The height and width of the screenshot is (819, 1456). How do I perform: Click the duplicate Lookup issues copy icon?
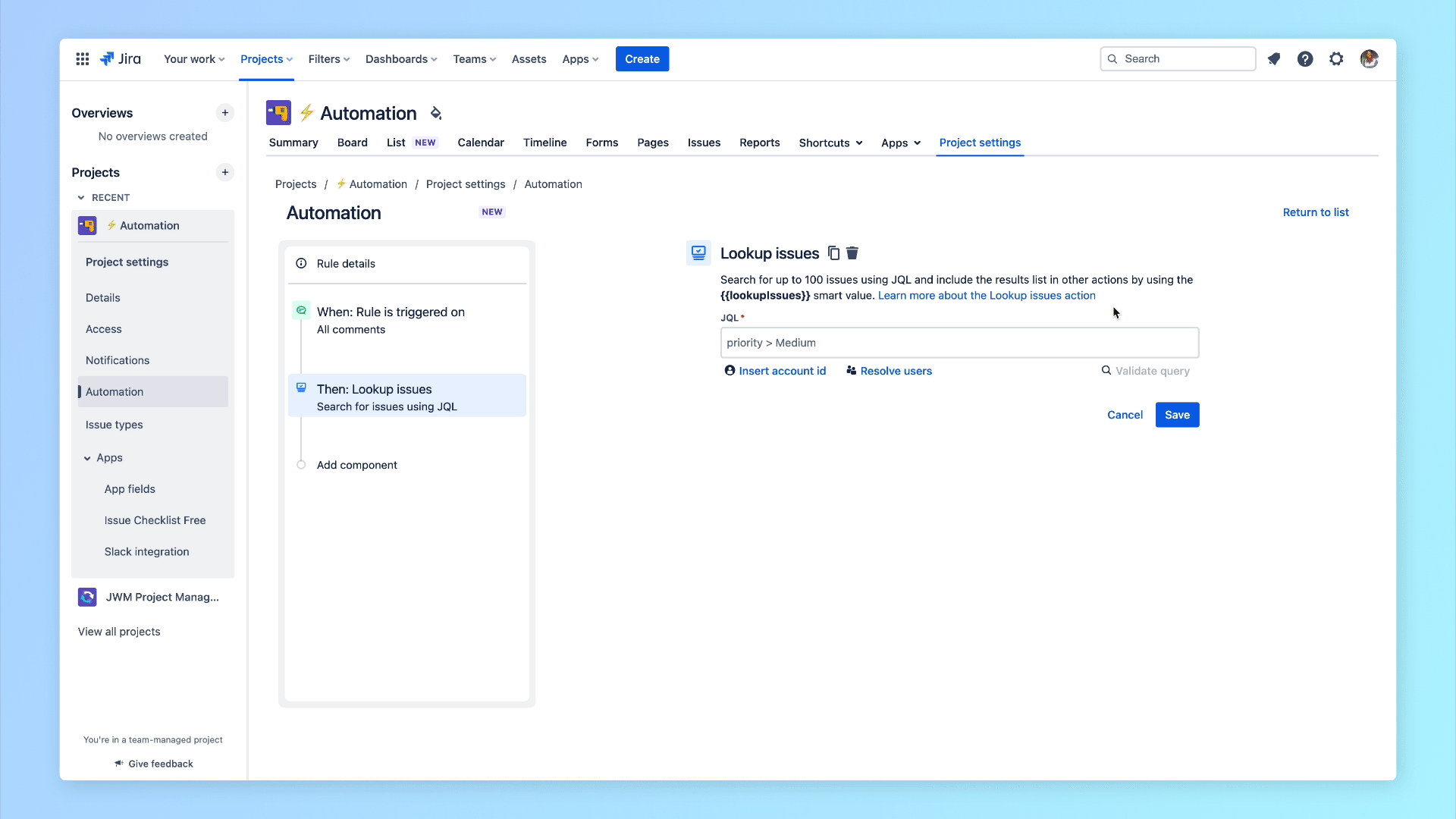click(x=833, y=253)
